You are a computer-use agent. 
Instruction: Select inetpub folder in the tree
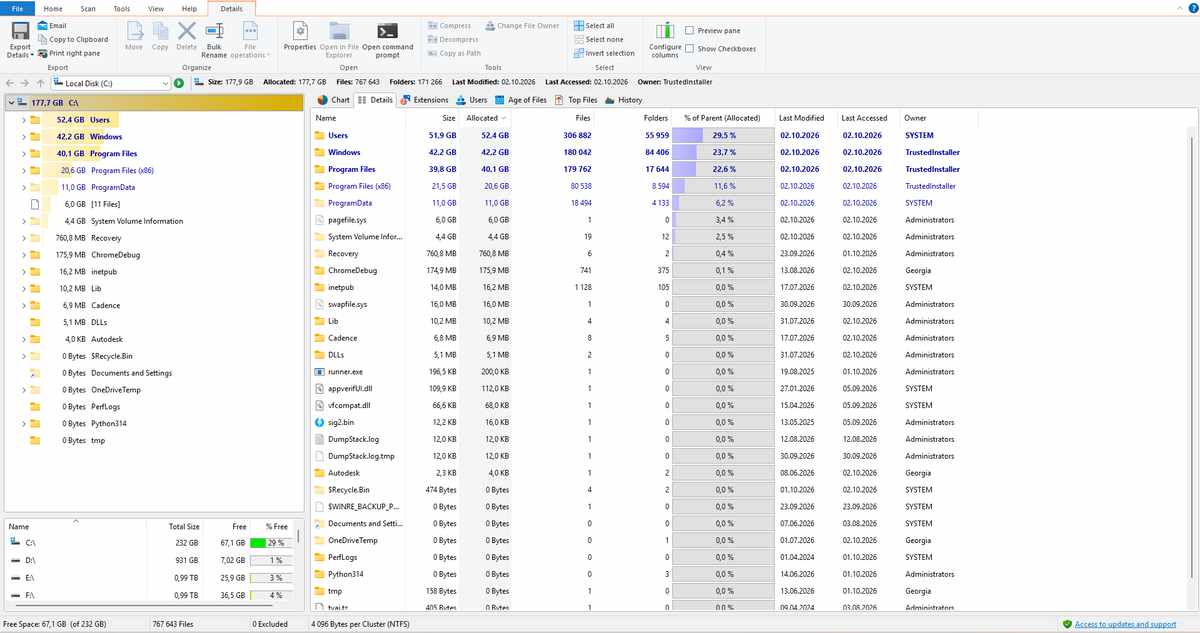(x=104, y=271)
